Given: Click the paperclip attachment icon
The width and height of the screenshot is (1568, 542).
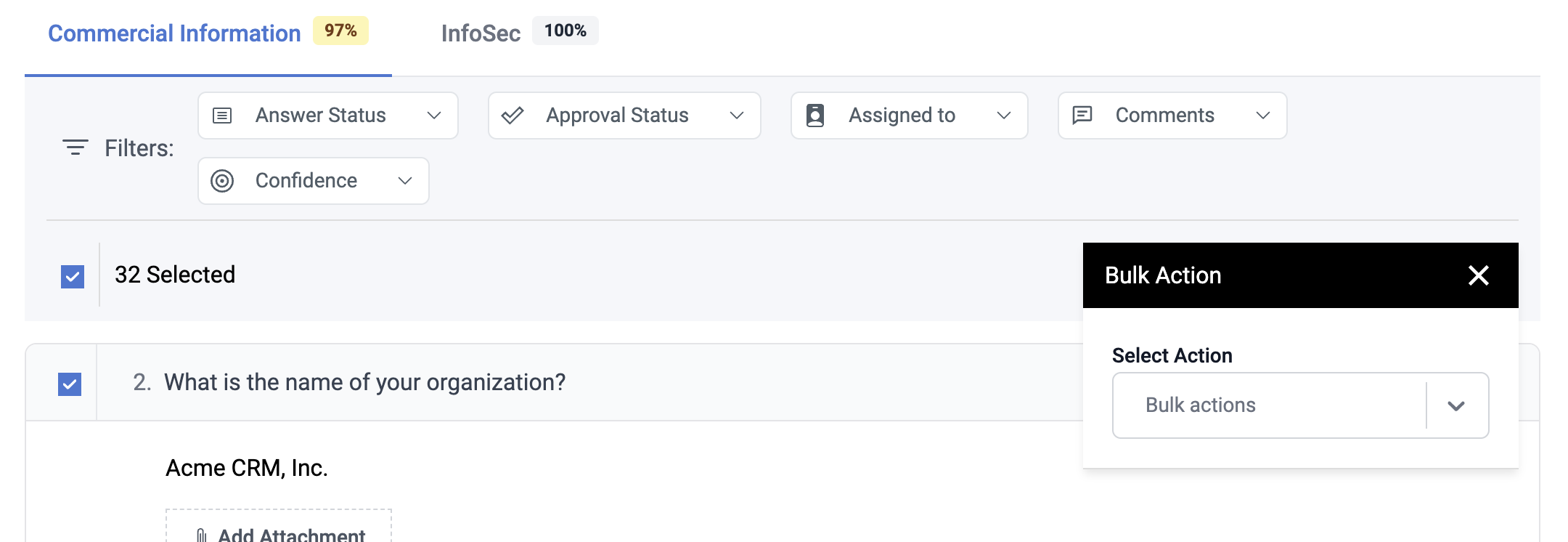Looking at the screenshot, I should 202,535.
